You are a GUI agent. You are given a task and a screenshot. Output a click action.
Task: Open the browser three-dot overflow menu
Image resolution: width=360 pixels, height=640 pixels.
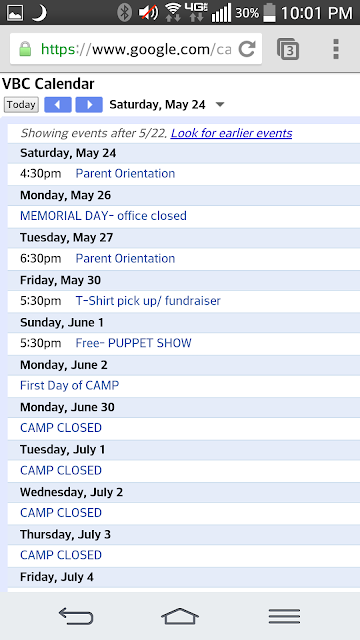[336, 49]
